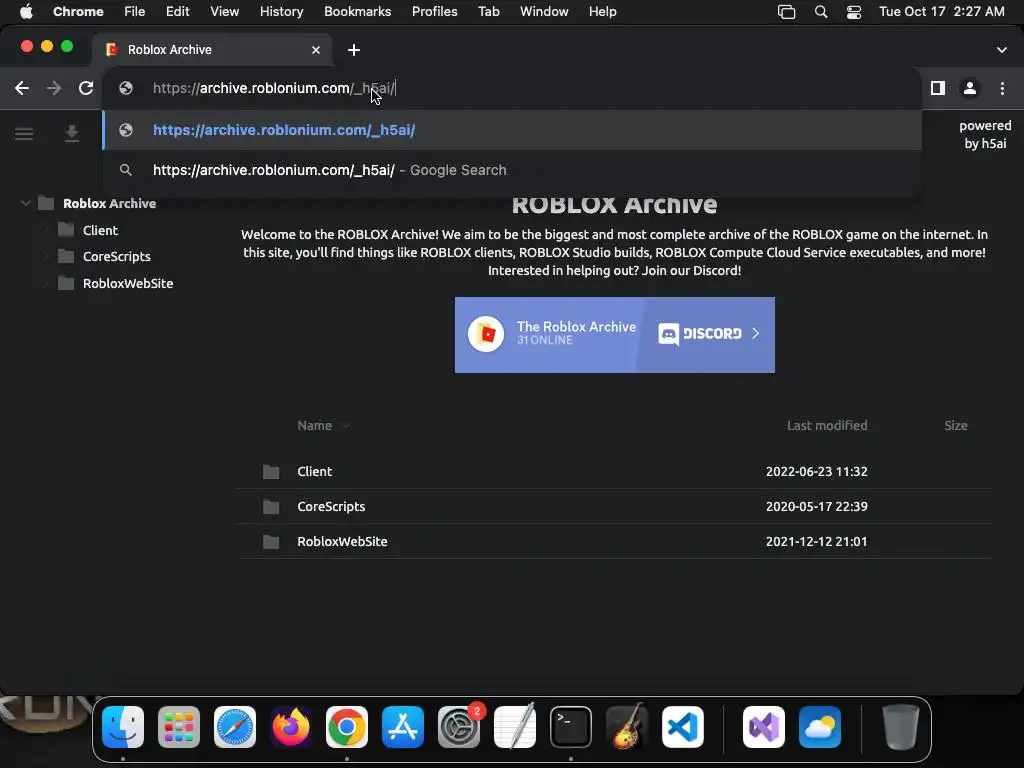Open System Settings from the Dock

coord(459,727)
